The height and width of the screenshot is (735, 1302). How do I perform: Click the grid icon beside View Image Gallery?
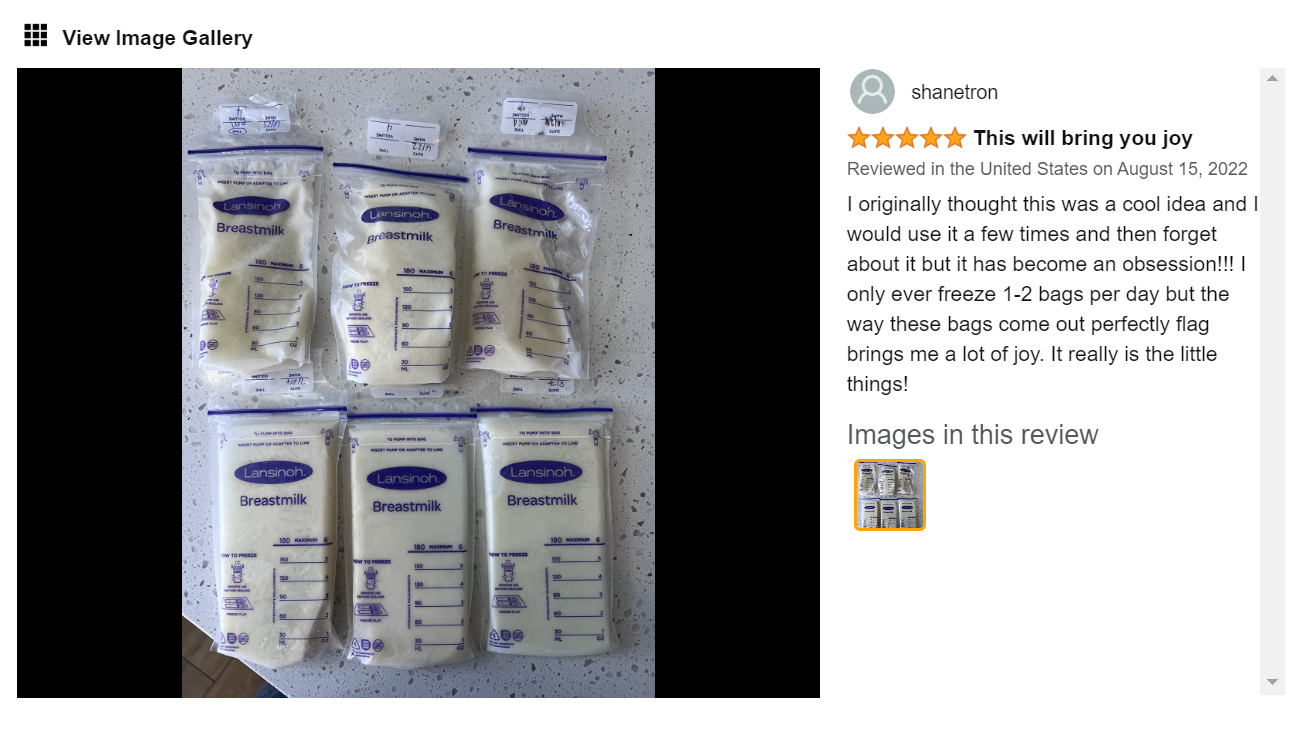36,36
